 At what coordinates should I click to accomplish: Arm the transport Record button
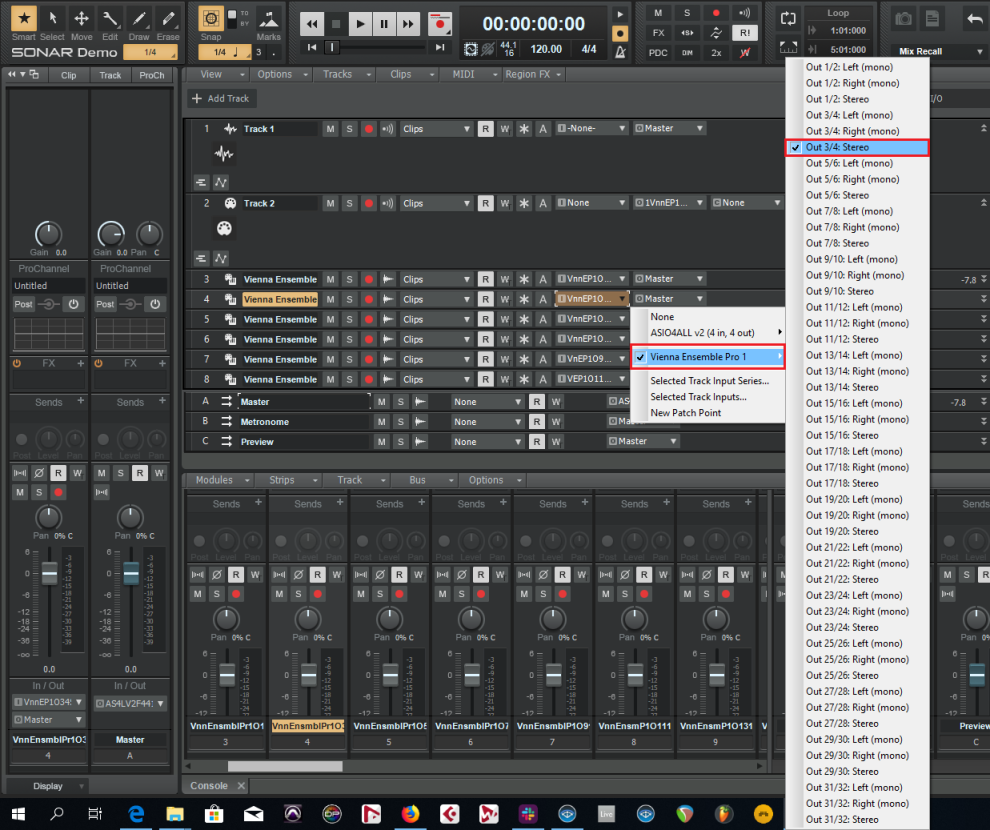pyautogui.click(x=440, y=24)
